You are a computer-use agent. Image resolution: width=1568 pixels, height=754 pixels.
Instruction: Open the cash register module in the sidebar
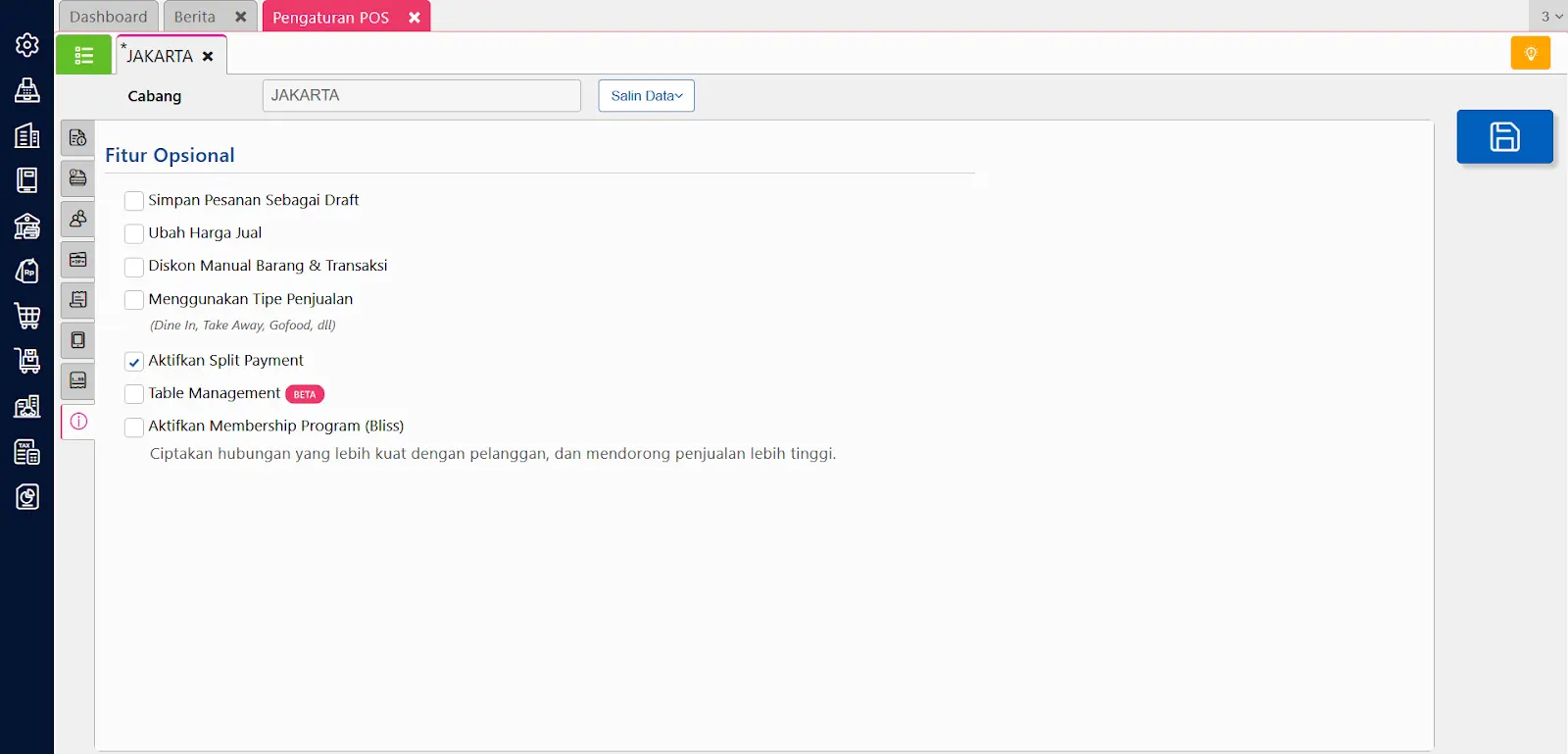pos(27,90)
